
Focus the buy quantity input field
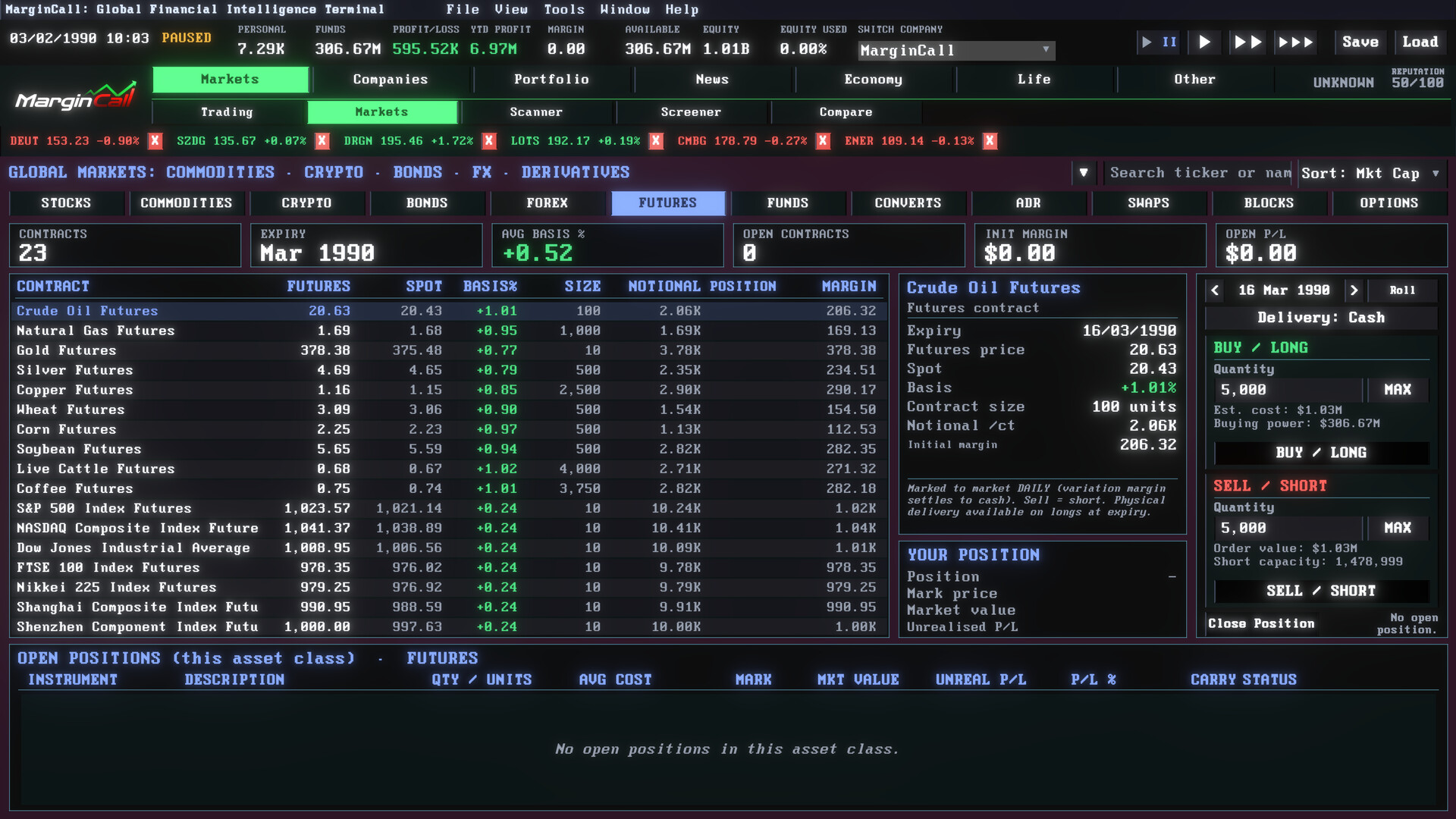[x=1288, y=390]
